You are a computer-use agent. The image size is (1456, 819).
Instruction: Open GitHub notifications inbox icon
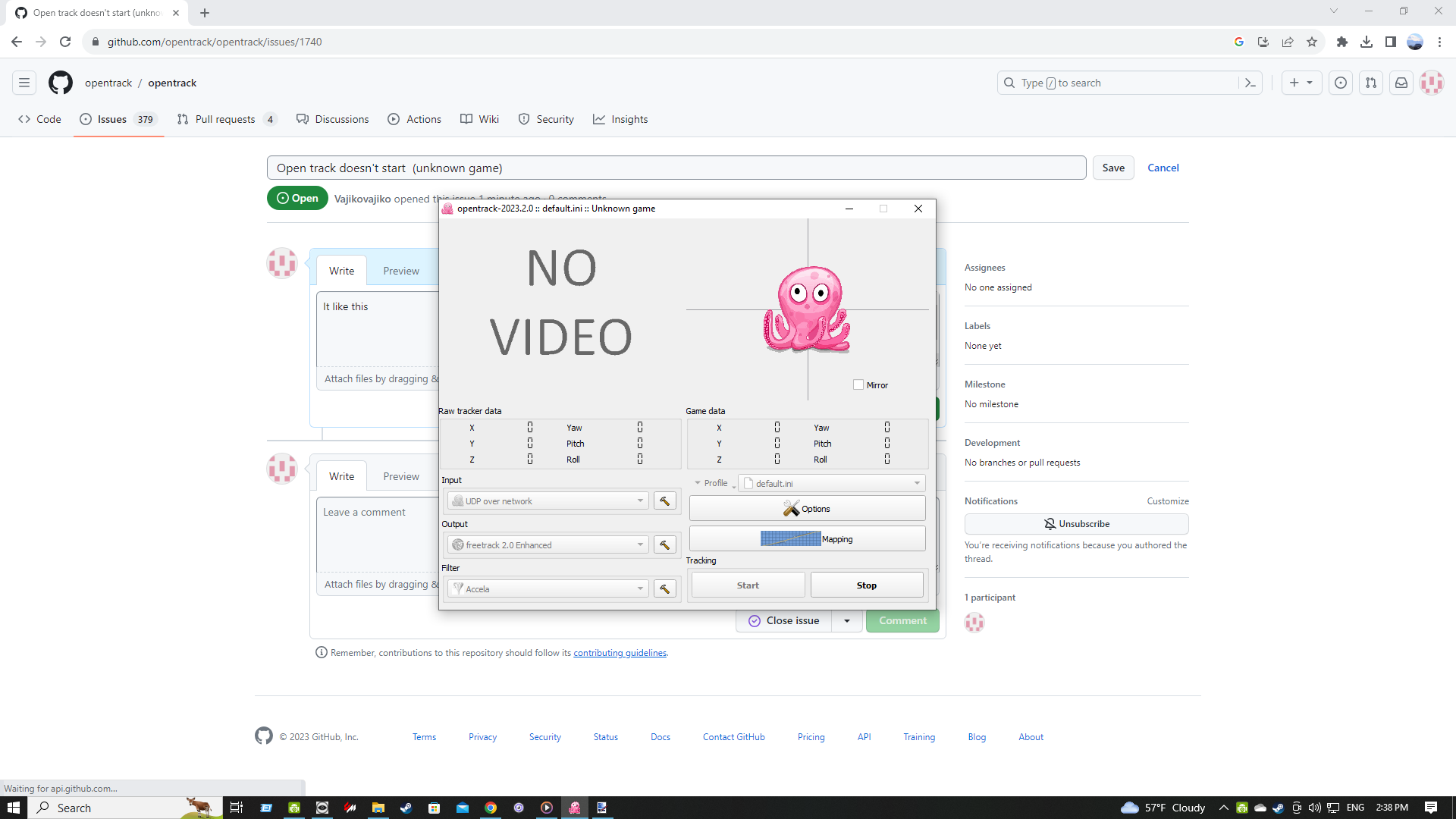1401,83
